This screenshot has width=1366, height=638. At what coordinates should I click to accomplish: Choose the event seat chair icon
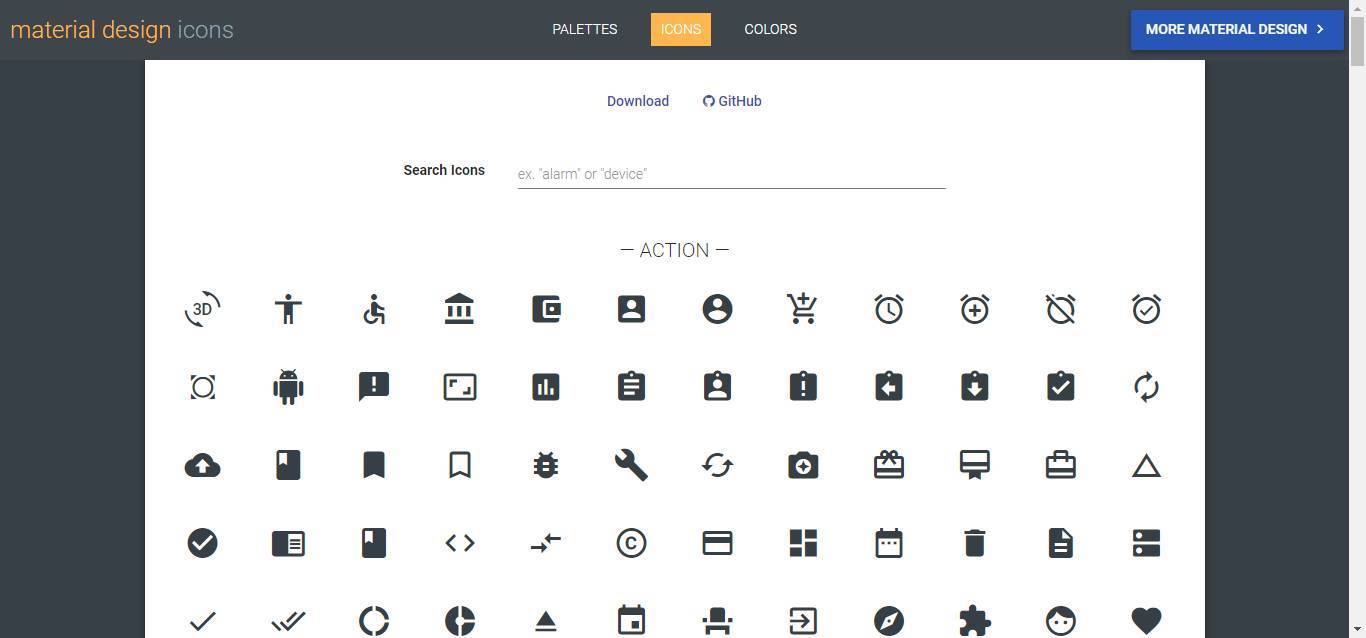(717, 621)
